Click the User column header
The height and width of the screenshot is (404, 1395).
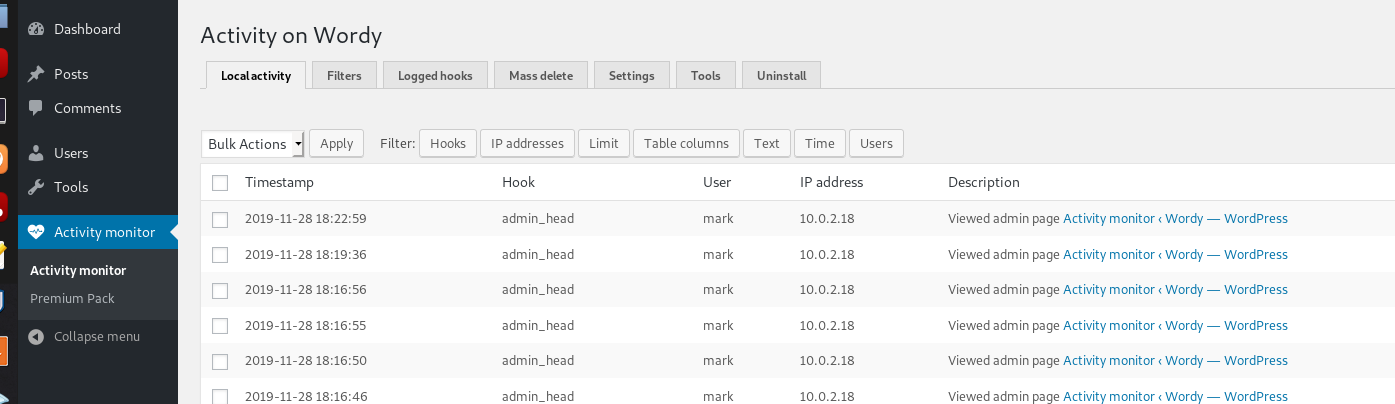pyautogui.click(x=717, y=182)
